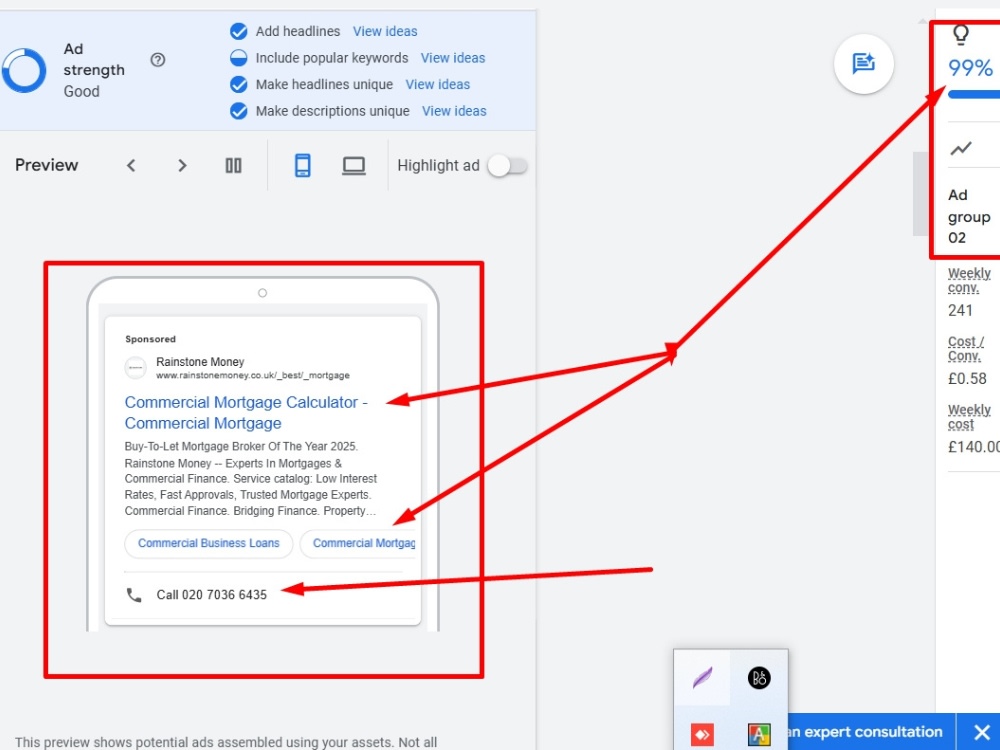The image size is (1000, 750).
Task: Open the feedback chat sparkle button
Action: 864,64
